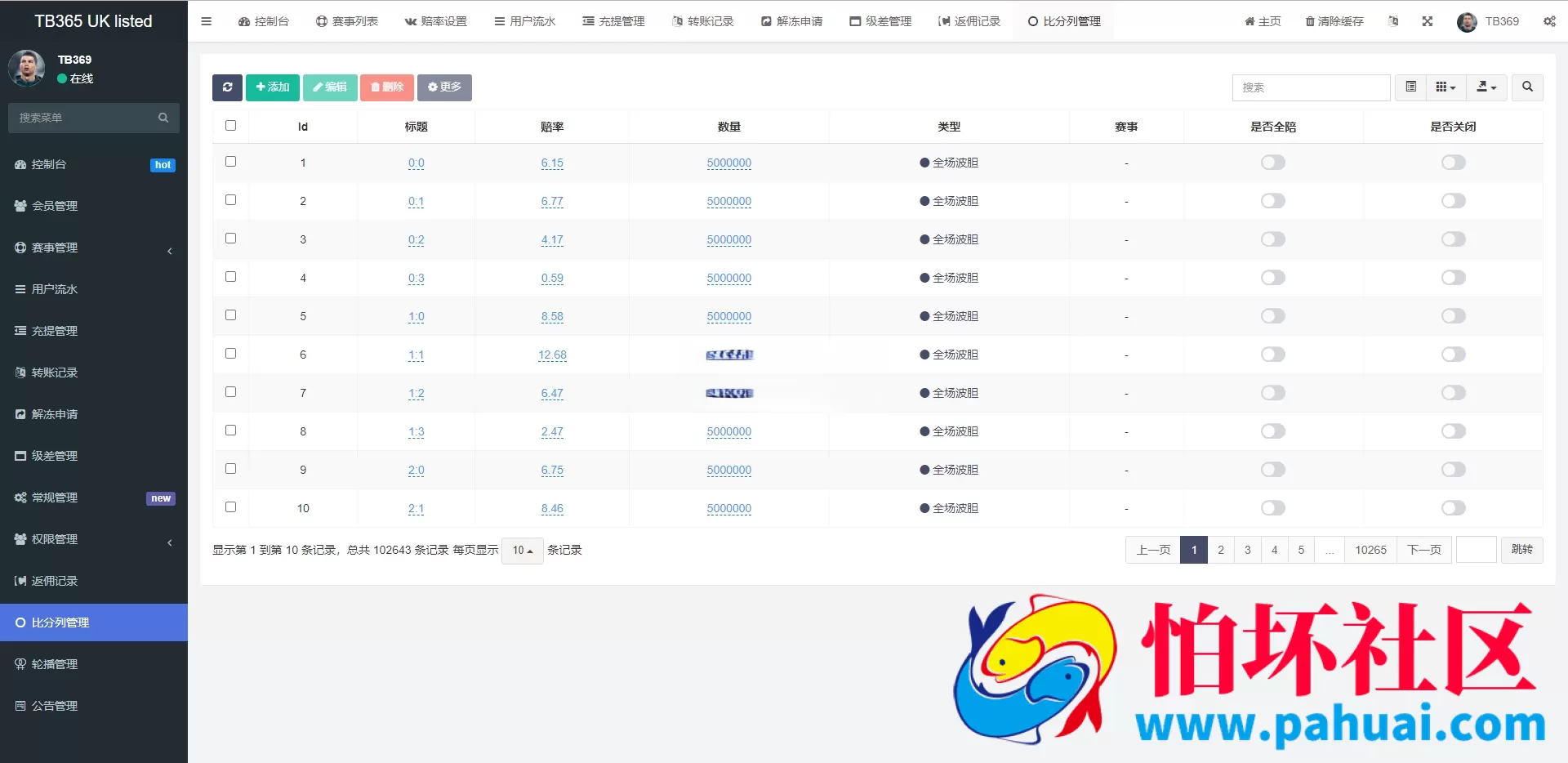Toggle fullscreen icon in top bar

[1427, 21]
